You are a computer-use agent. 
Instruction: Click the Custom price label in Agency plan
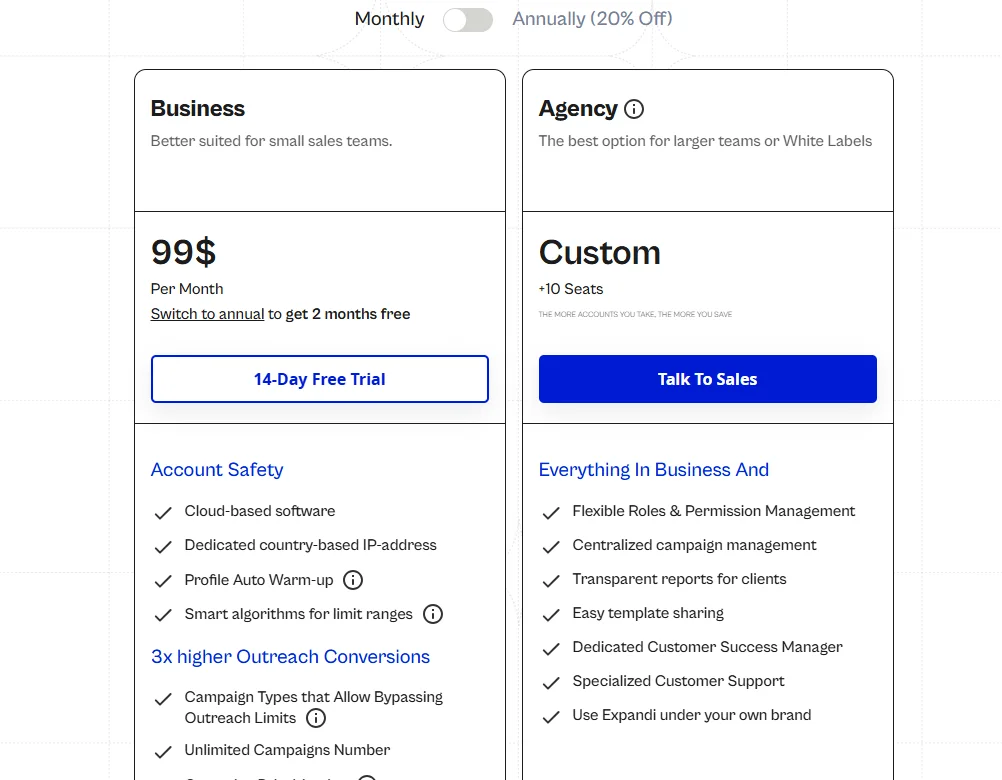pos(599,253)
